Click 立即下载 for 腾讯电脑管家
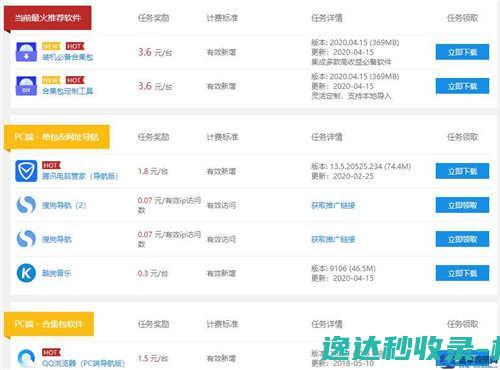This screenshot has height=370, width=500. click(462, 171)
